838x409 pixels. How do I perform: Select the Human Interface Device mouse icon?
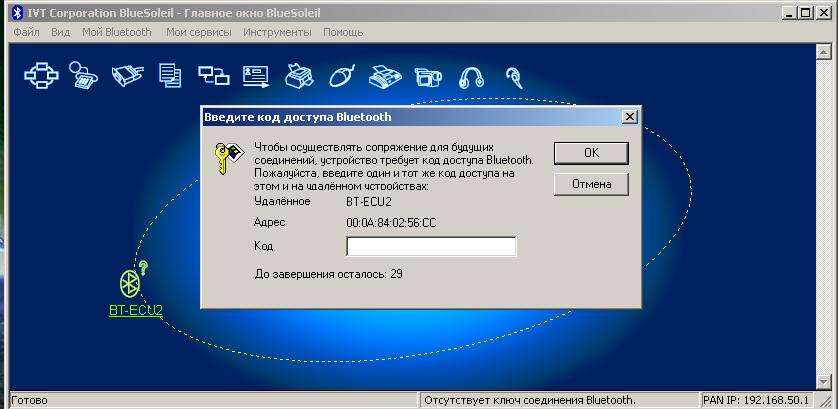342,75
